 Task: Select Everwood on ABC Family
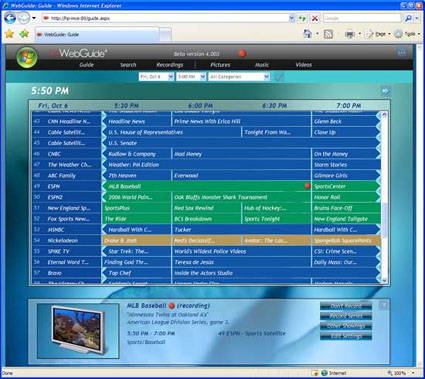[241, 176]
